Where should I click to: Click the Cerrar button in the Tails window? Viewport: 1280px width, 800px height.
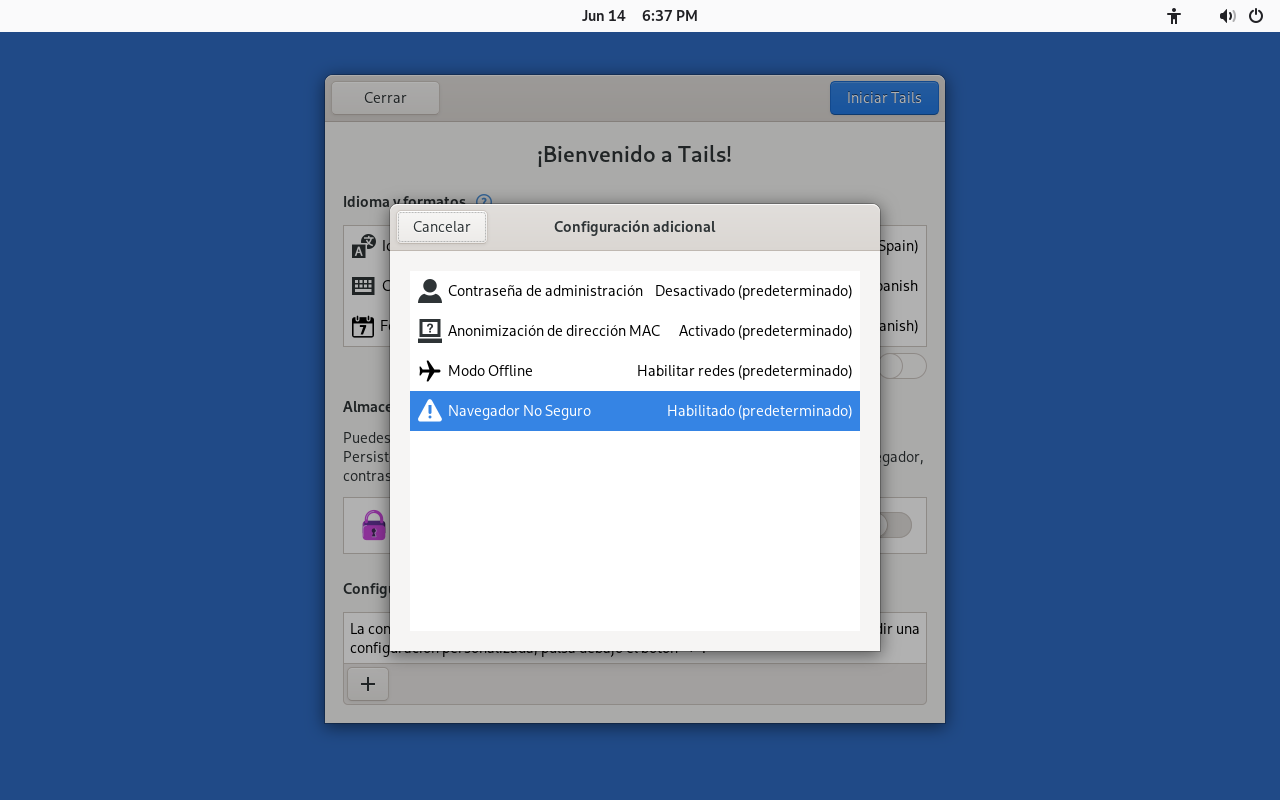(x=385, y=98)
